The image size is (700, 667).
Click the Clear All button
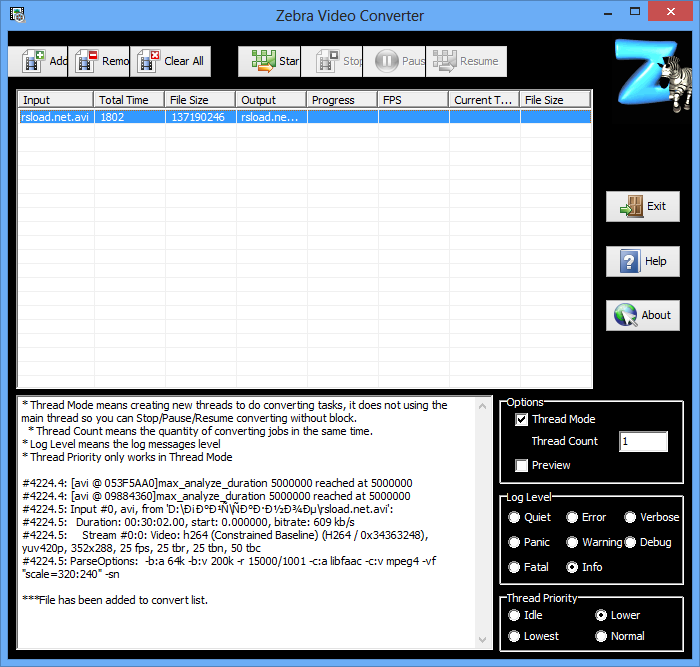171,61
